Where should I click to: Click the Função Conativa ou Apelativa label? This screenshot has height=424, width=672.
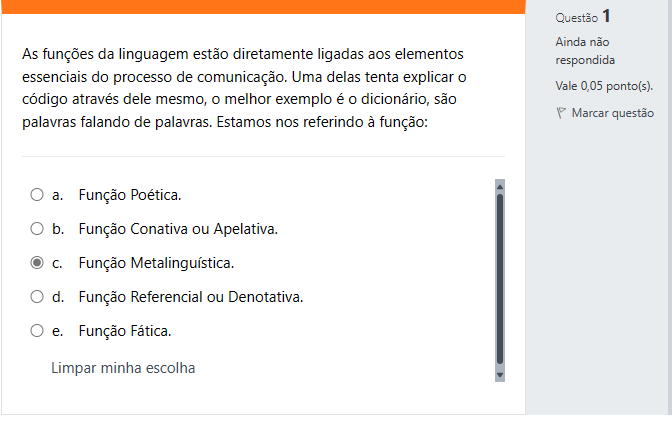point(178,229)
